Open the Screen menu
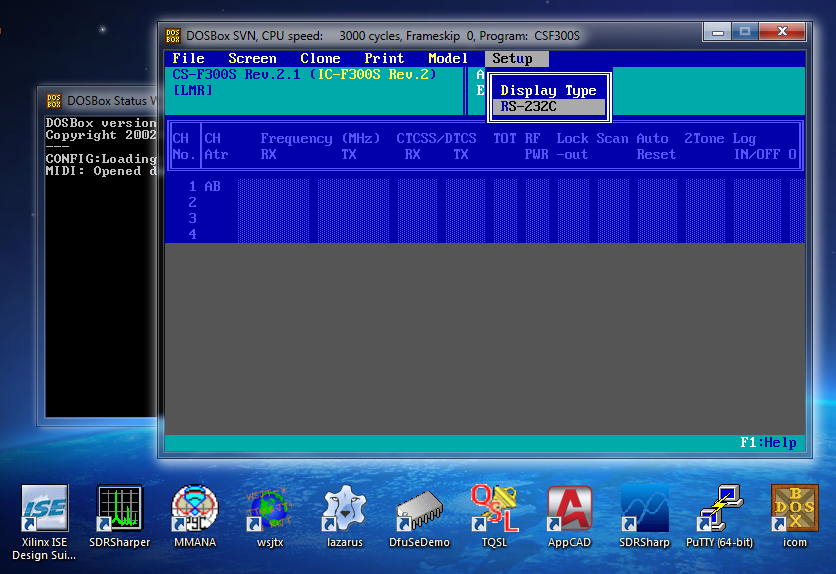This screenshot has width=836, height=574. (252, 59)
